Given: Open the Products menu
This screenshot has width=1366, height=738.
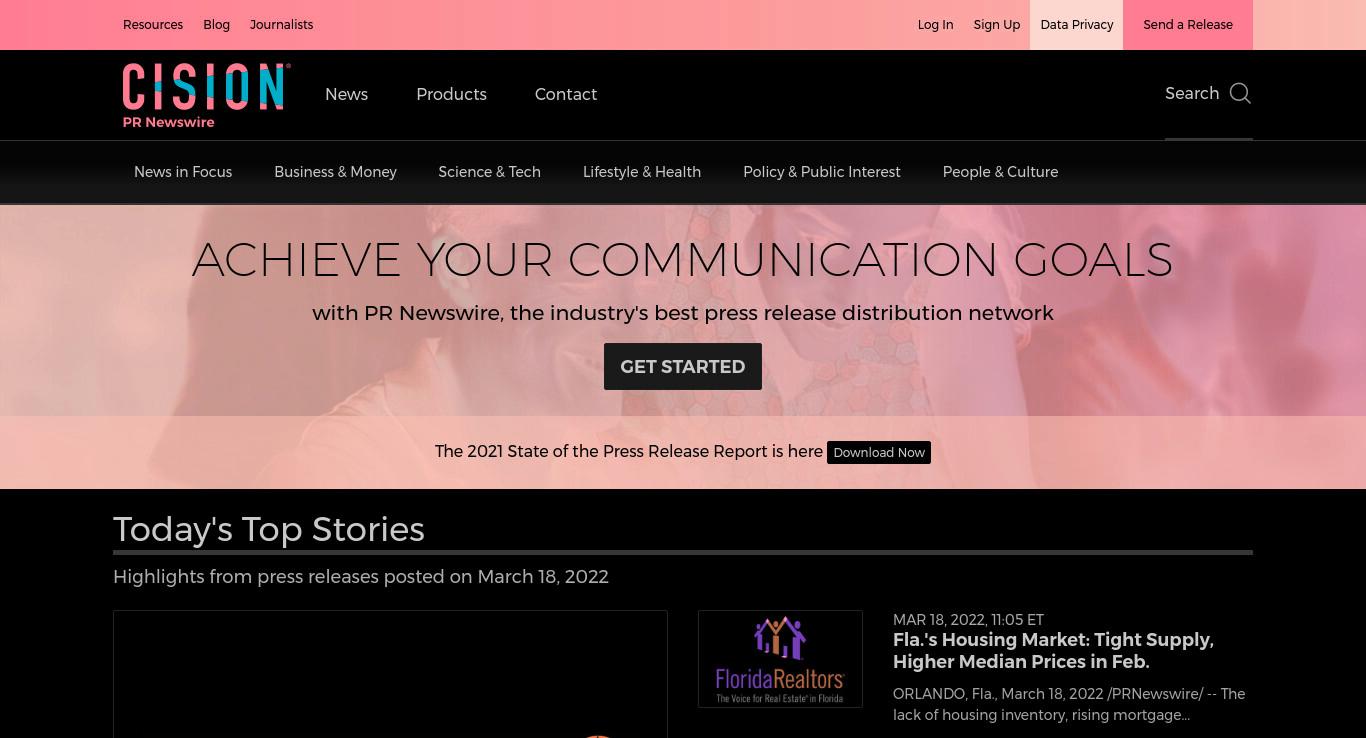Looking at the screenshot, I should [451, 94].
